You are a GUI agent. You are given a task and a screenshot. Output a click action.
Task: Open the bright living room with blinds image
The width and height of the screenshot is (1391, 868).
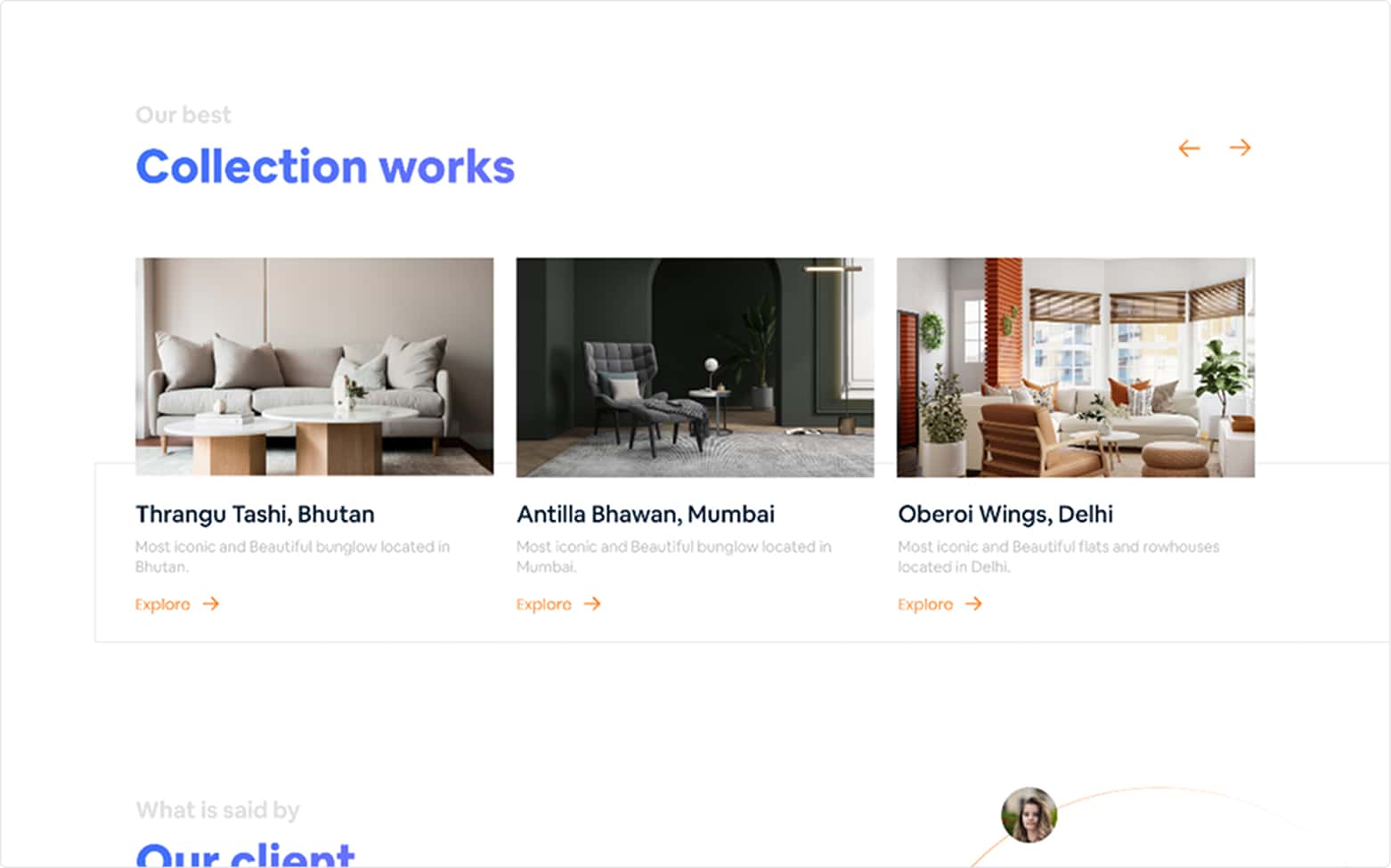point(1076,367)
